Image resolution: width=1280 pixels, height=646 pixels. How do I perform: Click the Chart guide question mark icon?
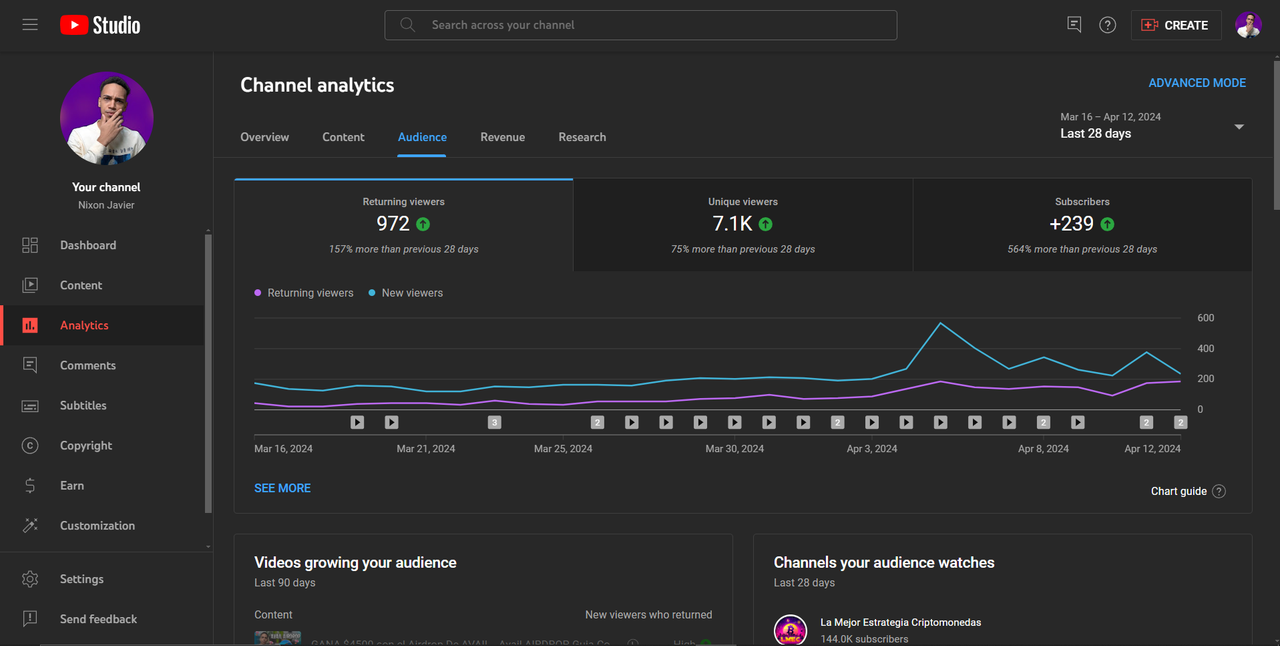click(x=1218, y=491)
